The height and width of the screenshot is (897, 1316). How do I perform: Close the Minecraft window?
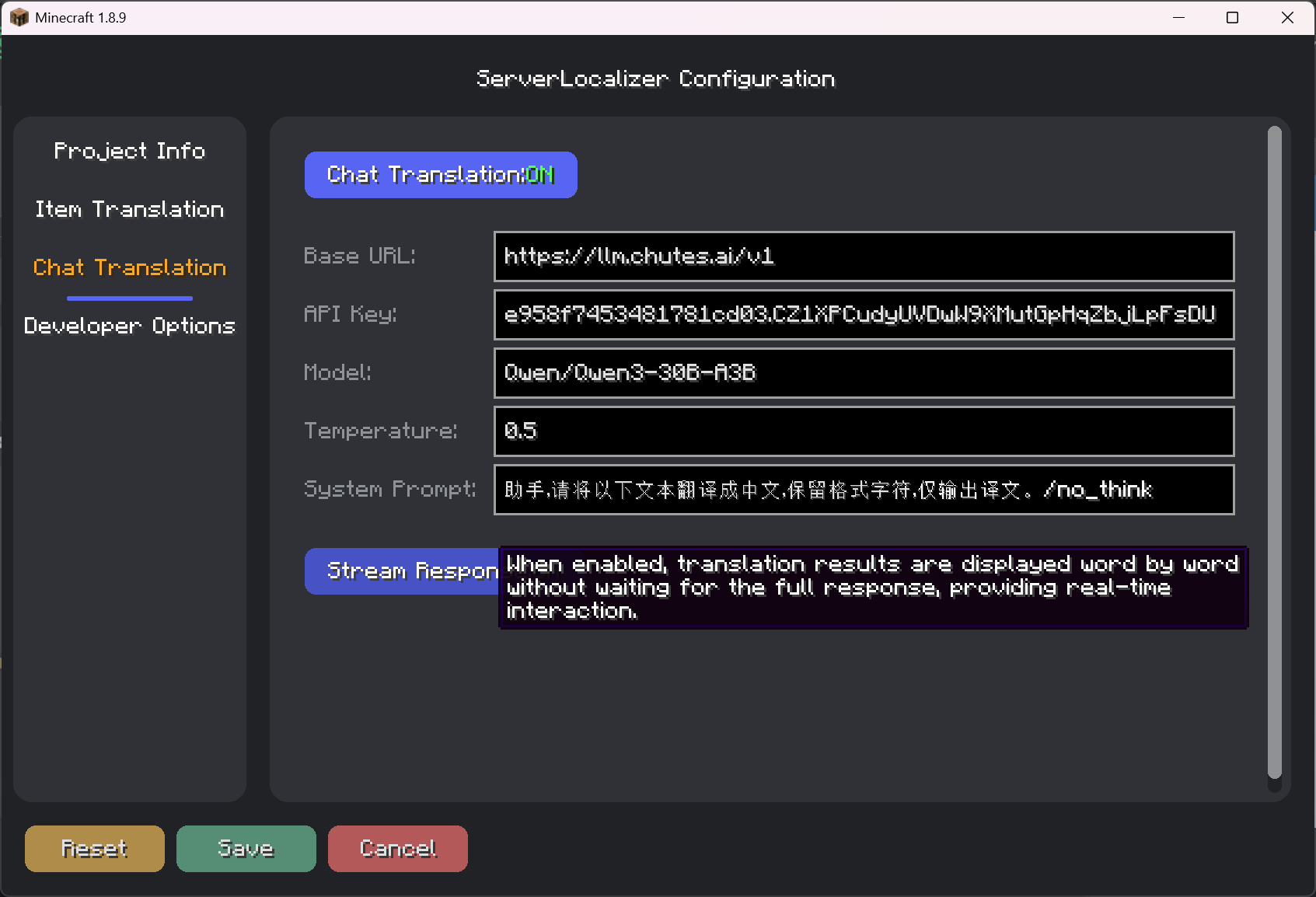[x=1287, y=17]
